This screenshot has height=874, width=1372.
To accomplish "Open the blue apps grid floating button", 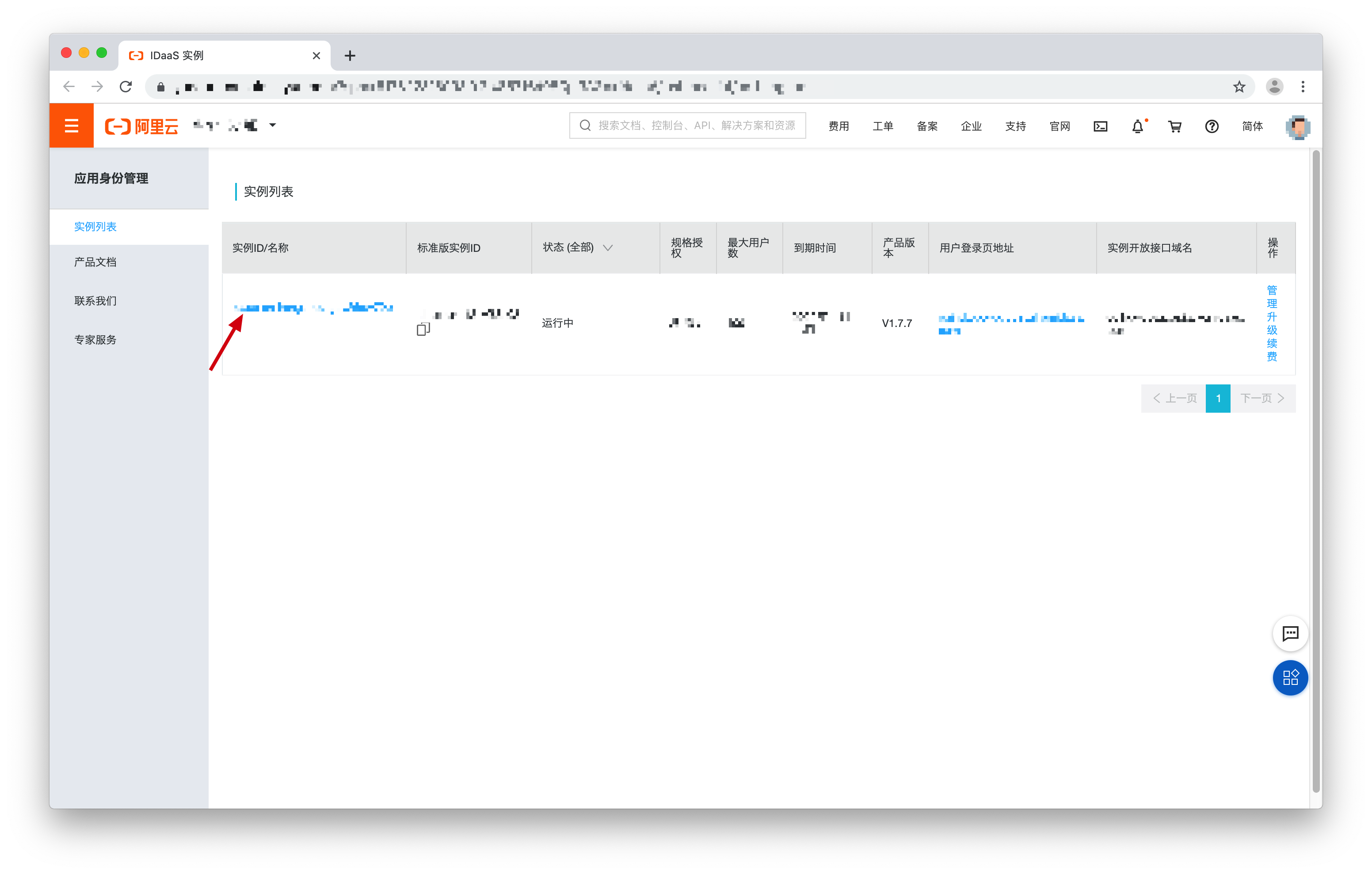I will 1290,677.
